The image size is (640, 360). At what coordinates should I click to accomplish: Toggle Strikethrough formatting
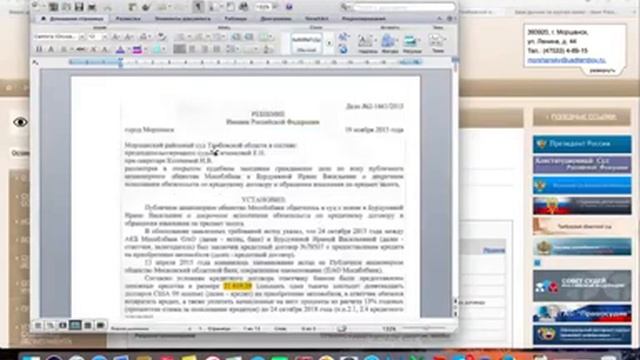81,49
